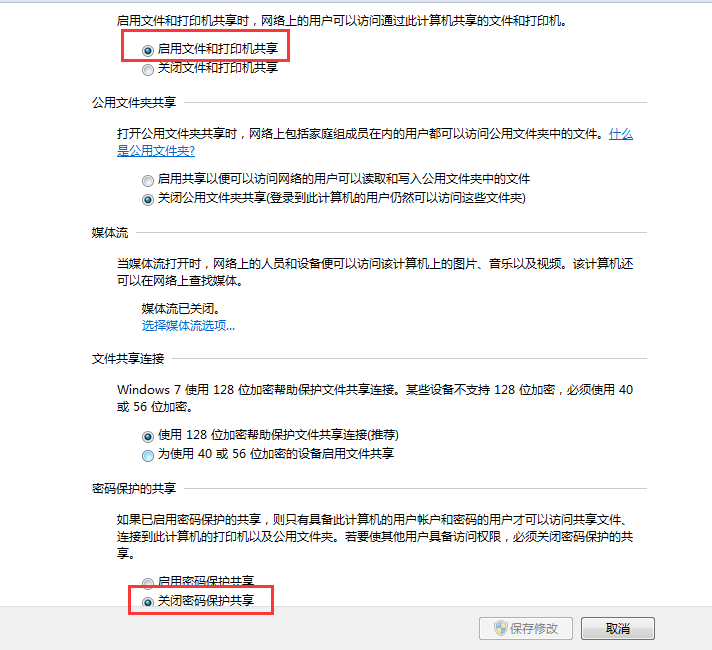Click the 取消 button
Viewport: 712px width, 650px height.
(x=618, y=629)
